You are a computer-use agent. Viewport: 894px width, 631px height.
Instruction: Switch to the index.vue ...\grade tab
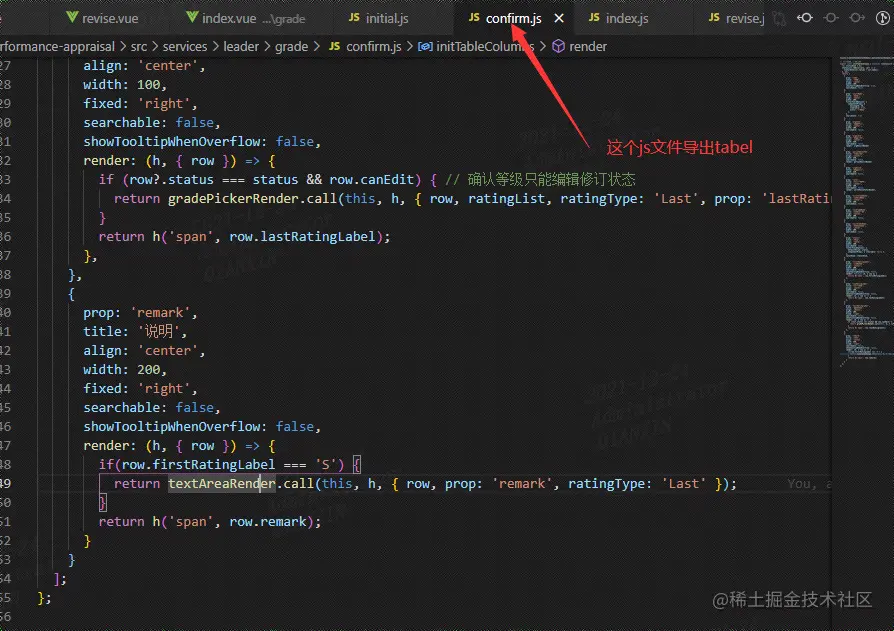point(246,18)
